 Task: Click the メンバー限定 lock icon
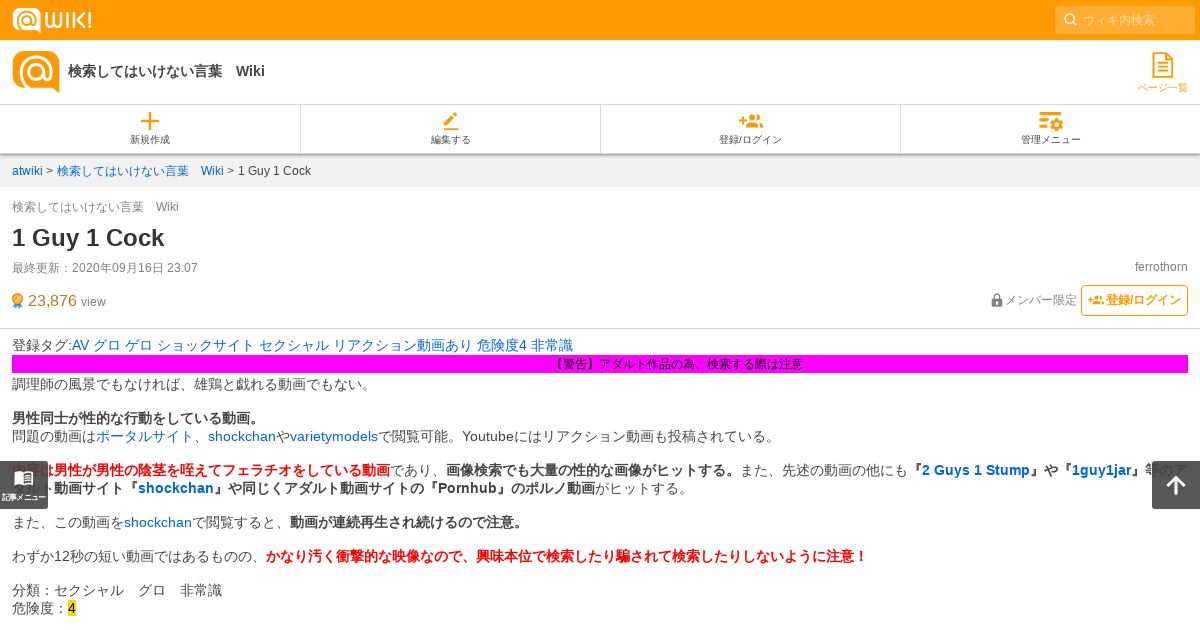point(997,300)
